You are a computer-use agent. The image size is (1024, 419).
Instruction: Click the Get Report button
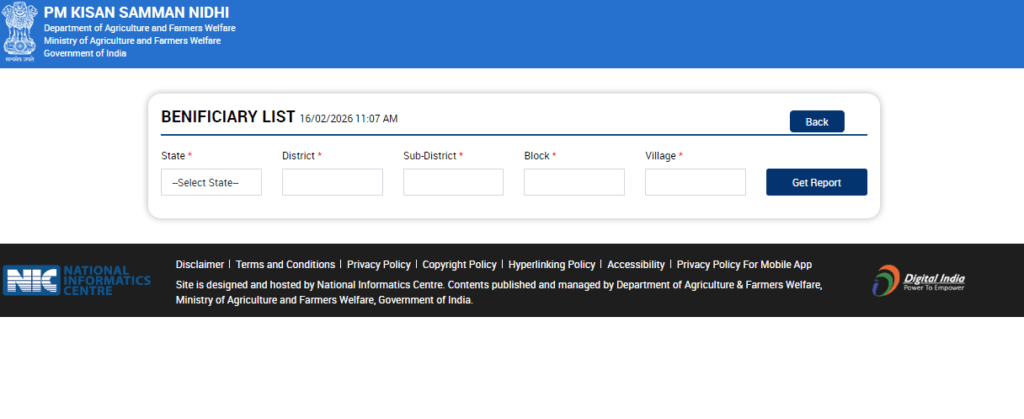point(816,182)
